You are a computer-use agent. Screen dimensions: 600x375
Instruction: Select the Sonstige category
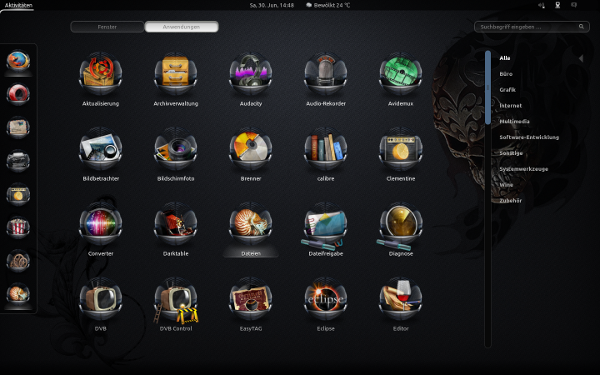click(x=511, y=153)
